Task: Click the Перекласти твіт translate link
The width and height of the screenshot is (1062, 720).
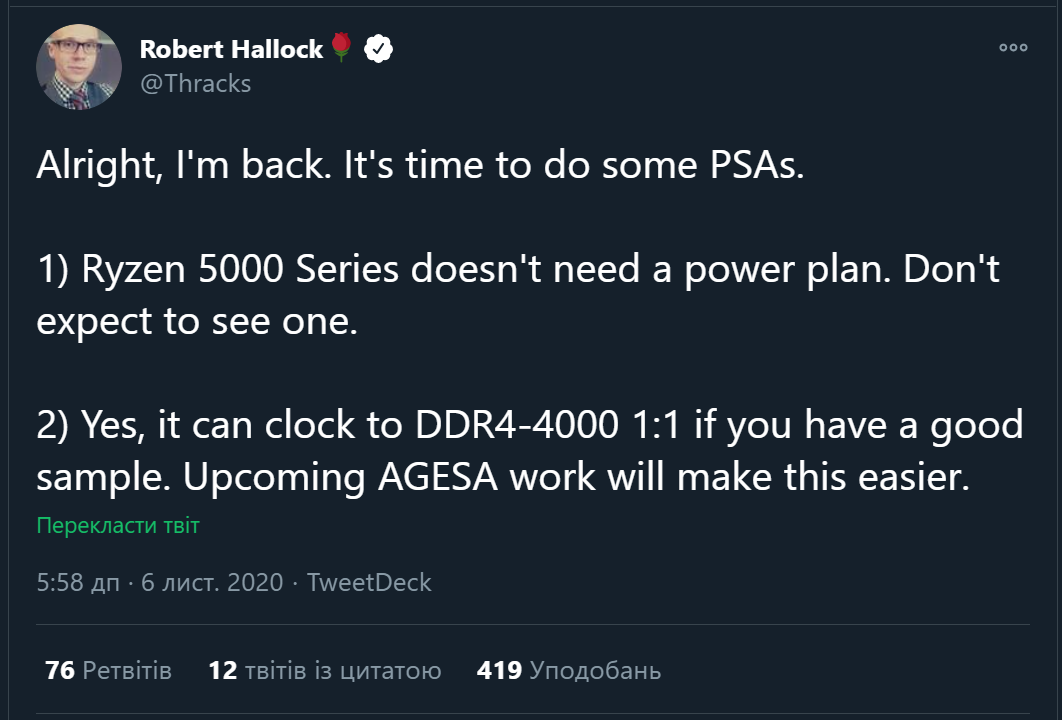Action: [x=118, y=525]
